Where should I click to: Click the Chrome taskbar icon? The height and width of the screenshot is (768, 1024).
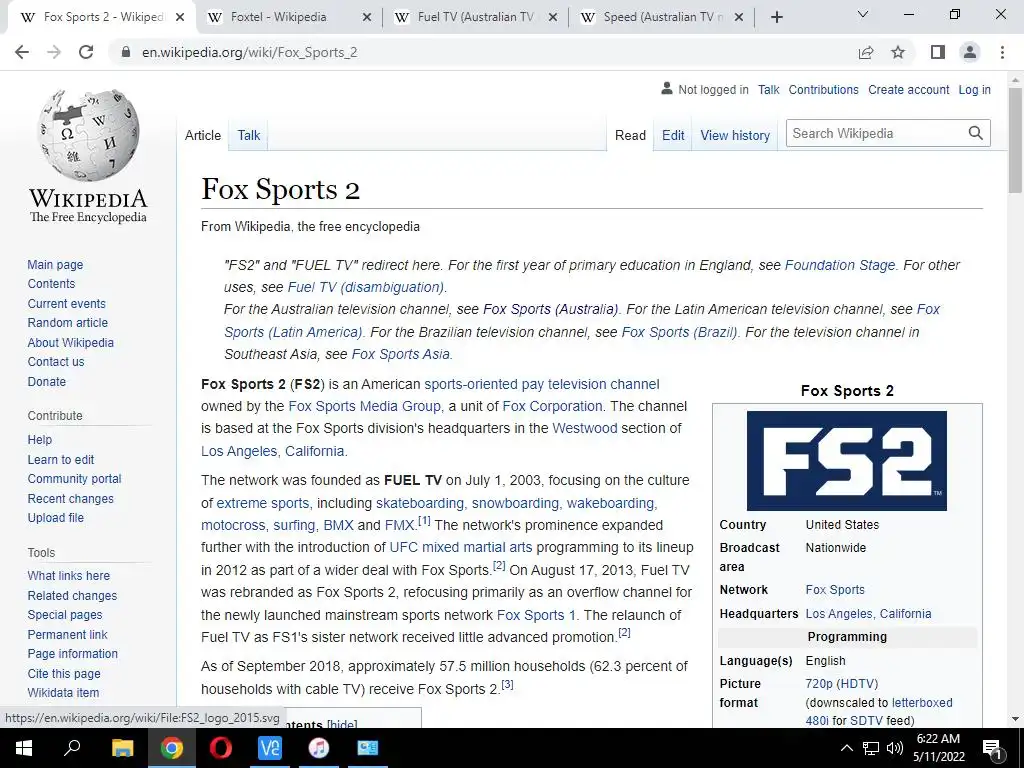171,748
